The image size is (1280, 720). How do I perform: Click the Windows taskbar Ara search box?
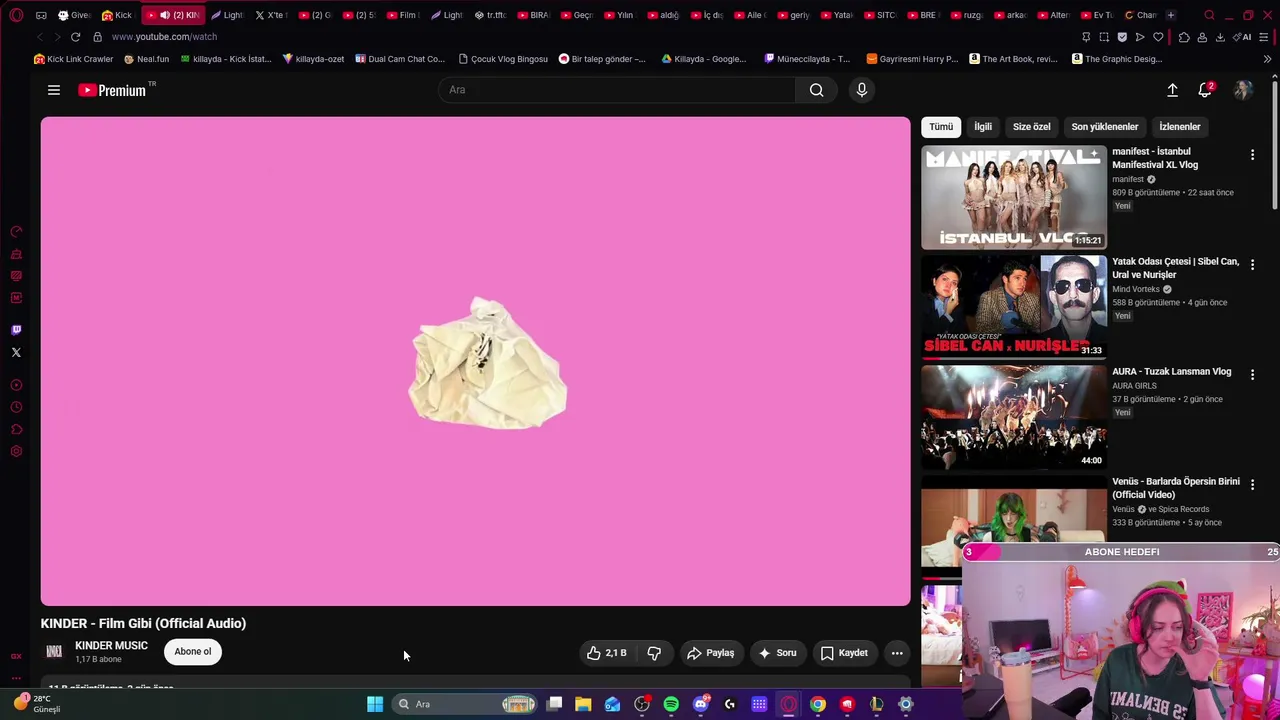pyautogui.click(x=465, y=704)
